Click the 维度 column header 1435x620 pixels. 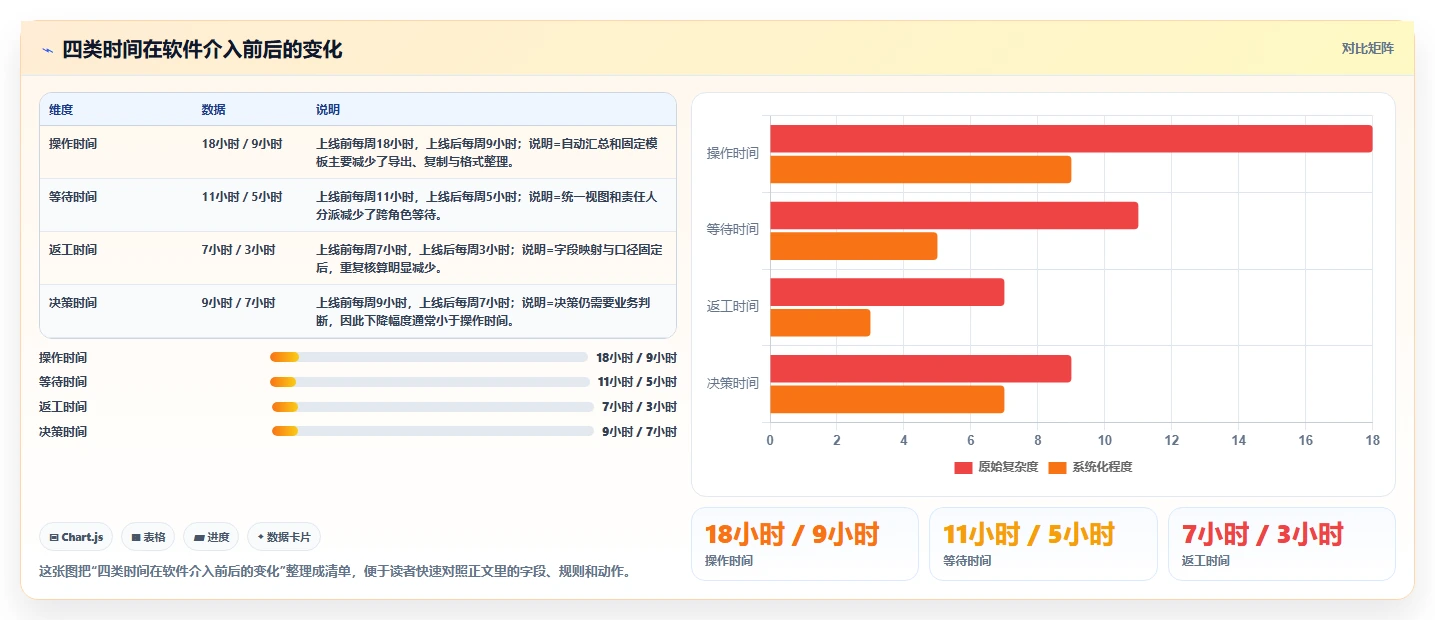(x=61, y=109)
